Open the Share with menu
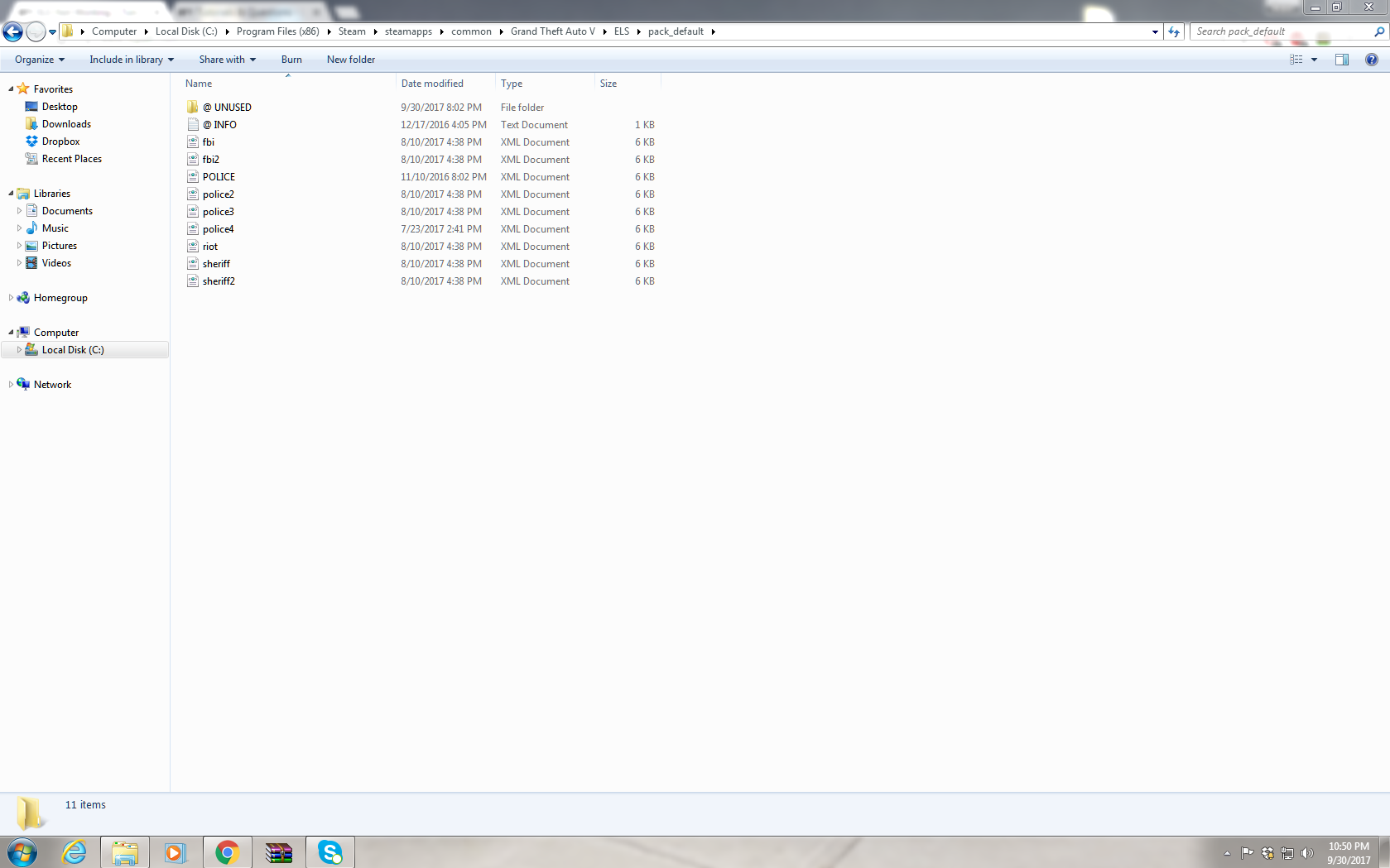The image size is (1390, 868). tap(228, 60)
